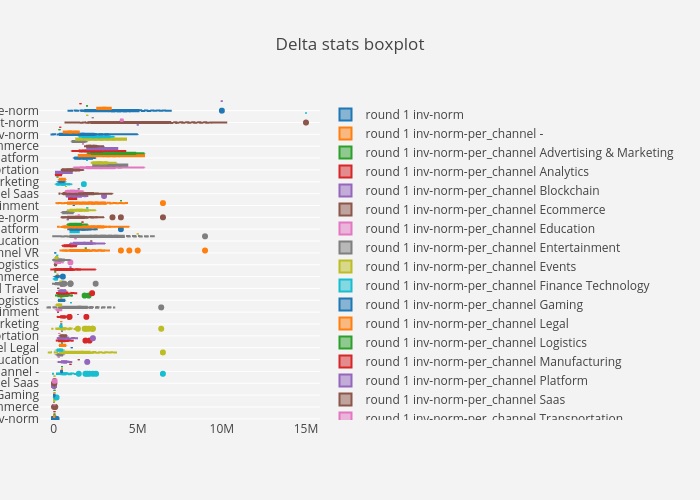Click the pink Education legend swatch

(x=345, y=228)
